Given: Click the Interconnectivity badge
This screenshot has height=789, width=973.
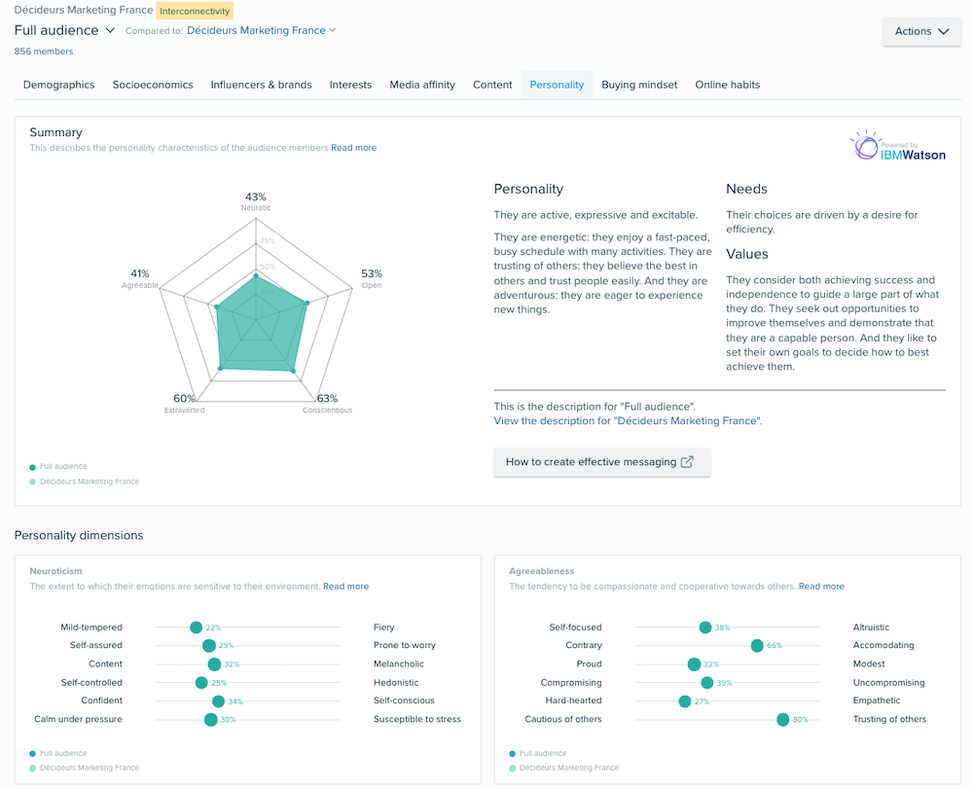Looking at the screenshot, I should [x=195, y=11].
